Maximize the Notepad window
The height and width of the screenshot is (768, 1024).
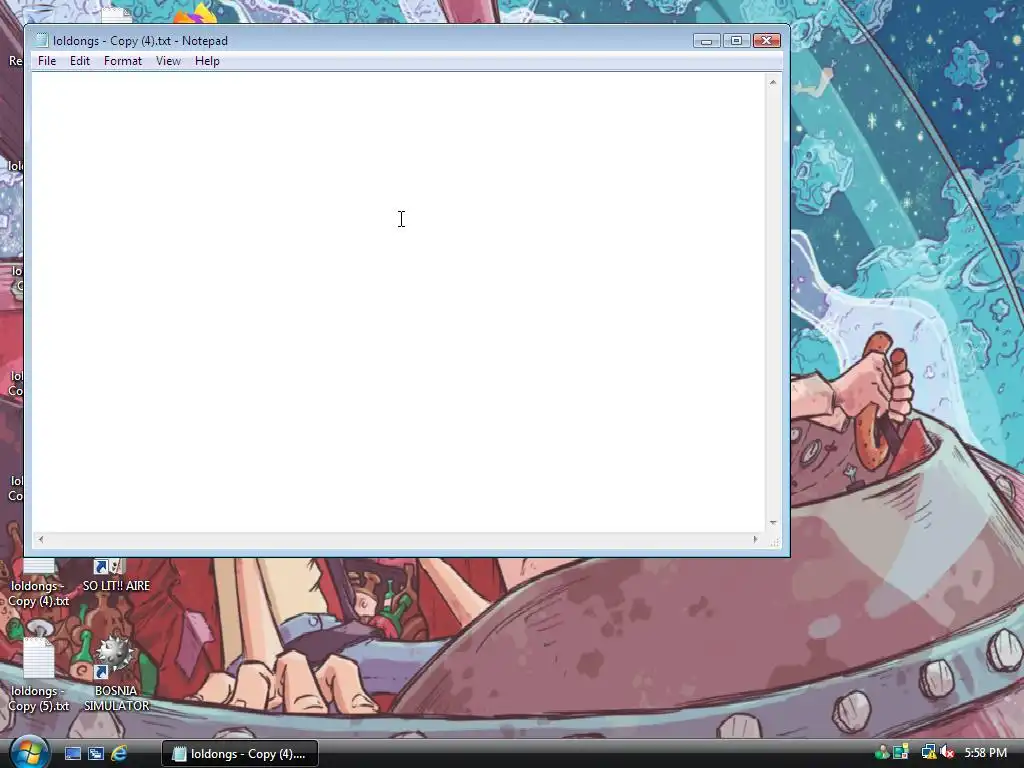[x=736, y=41]
